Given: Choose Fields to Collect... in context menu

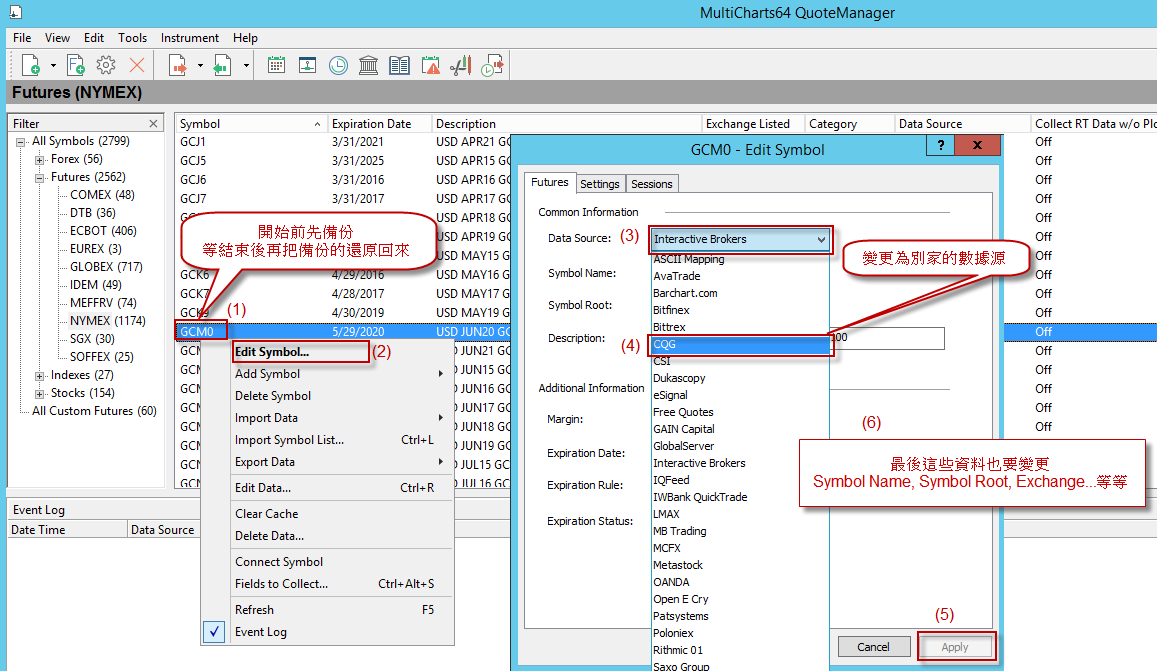Looking at the screenshot, I should pos(281,584).
